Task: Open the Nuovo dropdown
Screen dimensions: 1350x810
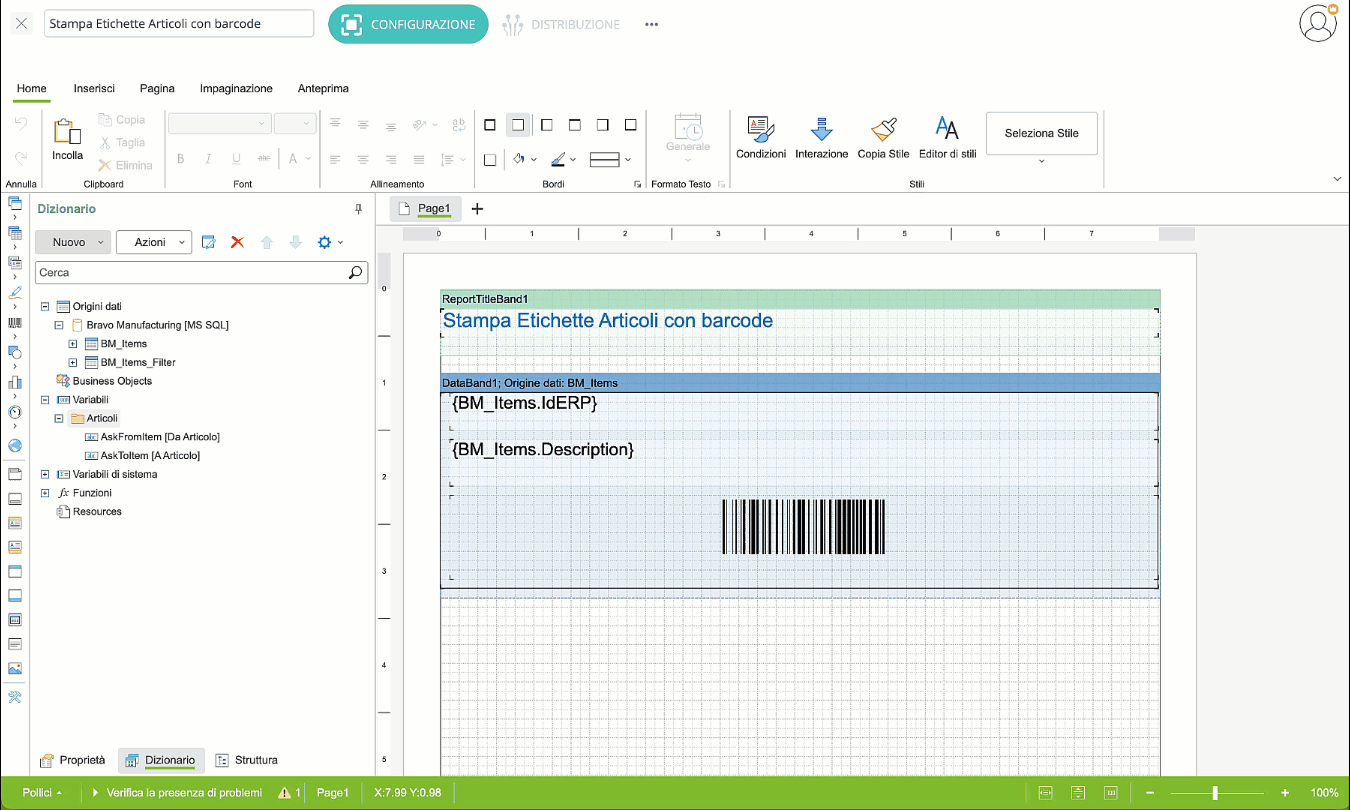Action: click(72, 242)
